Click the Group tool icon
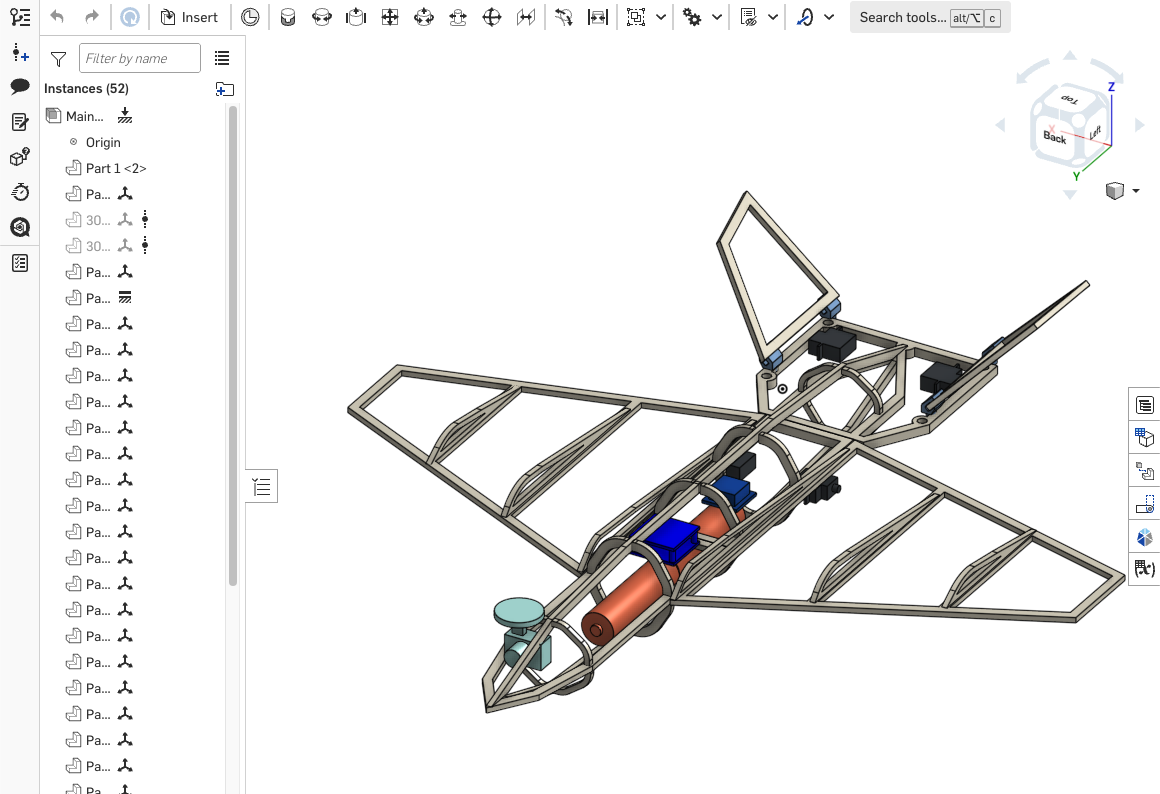 pos(635,17)
